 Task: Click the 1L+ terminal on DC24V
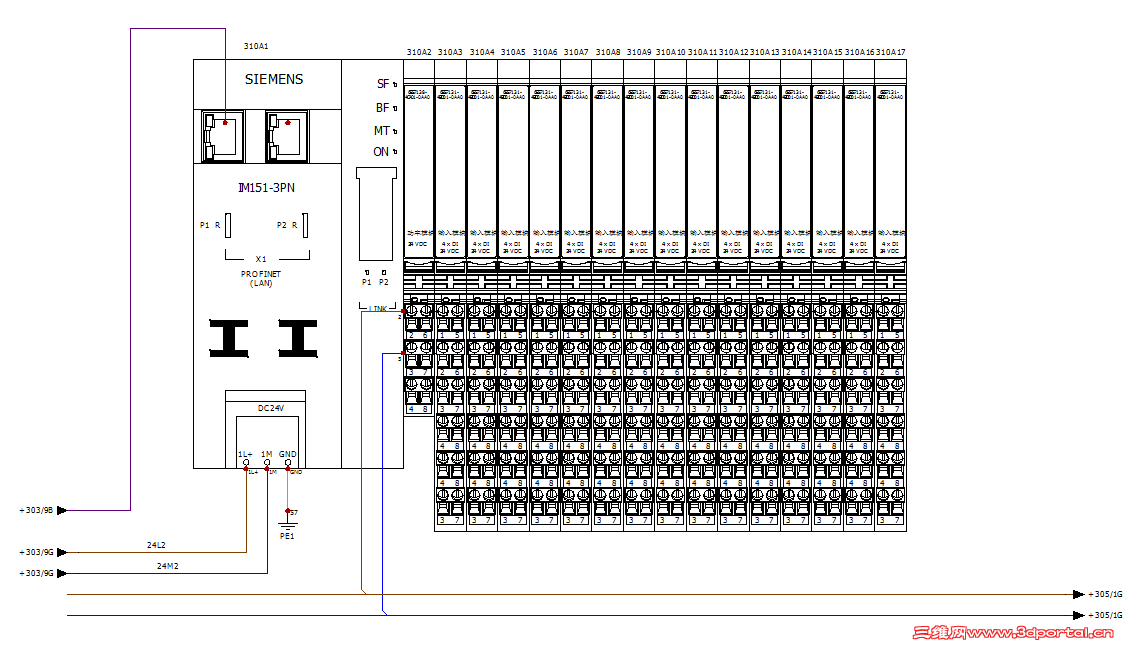(x=245, y=463)
